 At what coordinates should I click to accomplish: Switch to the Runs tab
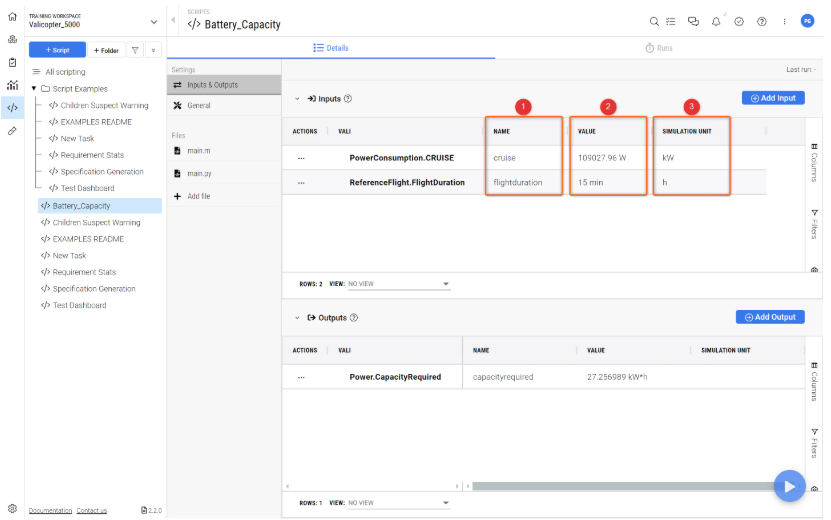pos(658,48)
